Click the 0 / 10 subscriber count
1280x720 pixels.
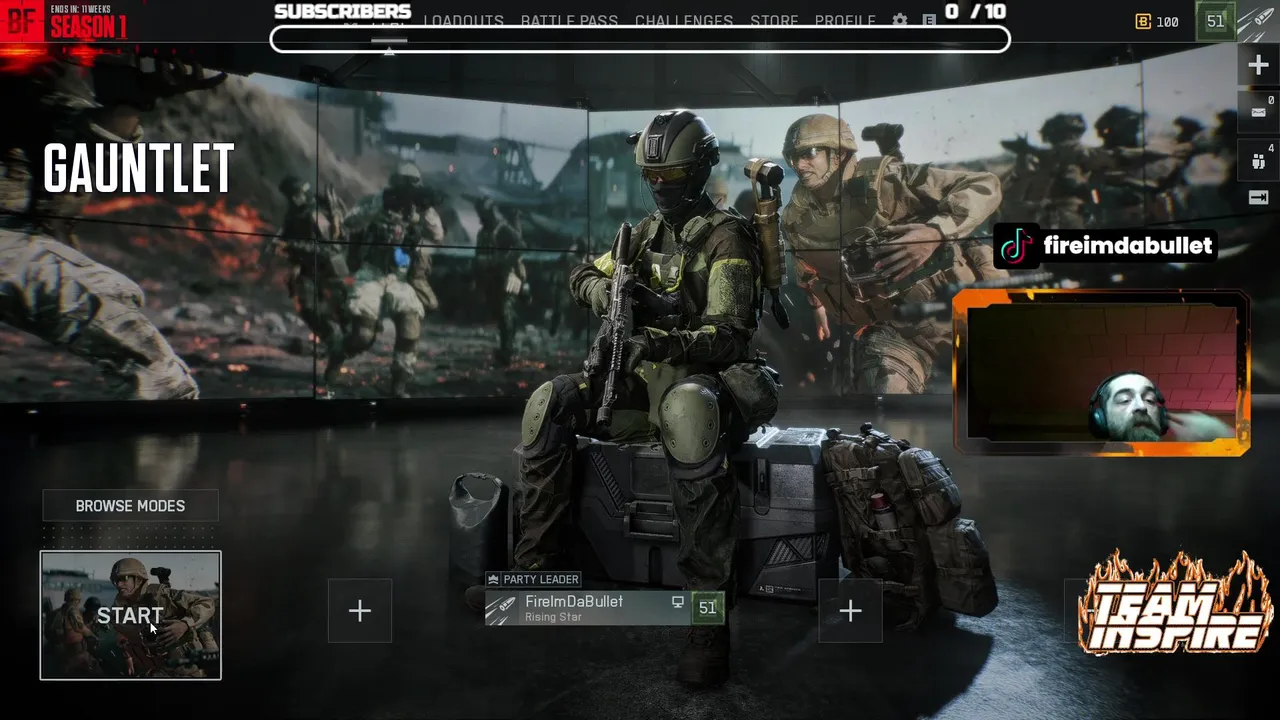(975, 11)
